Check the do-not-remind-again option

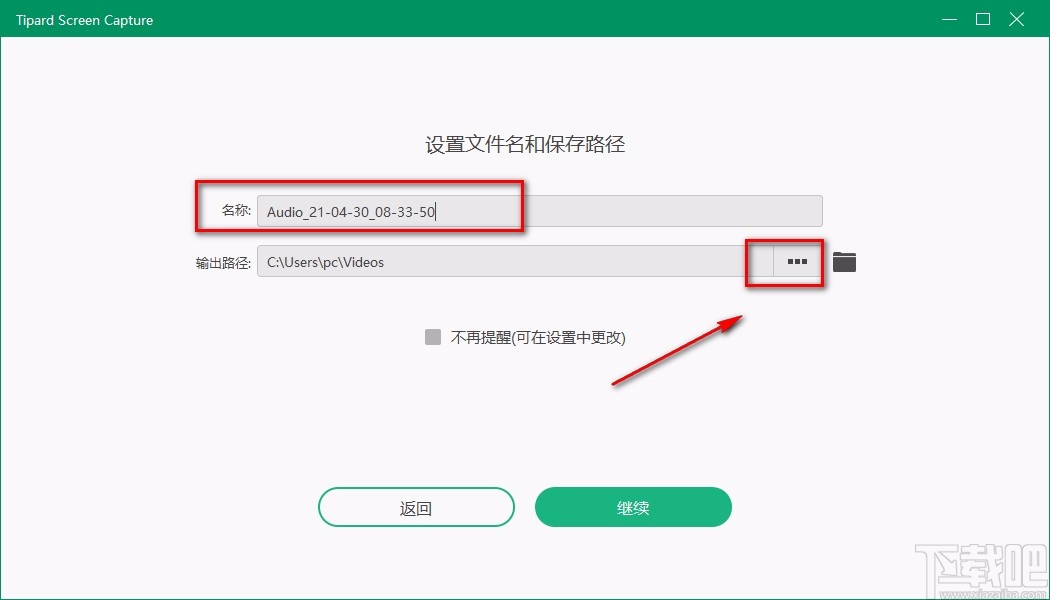click(432, 337)
